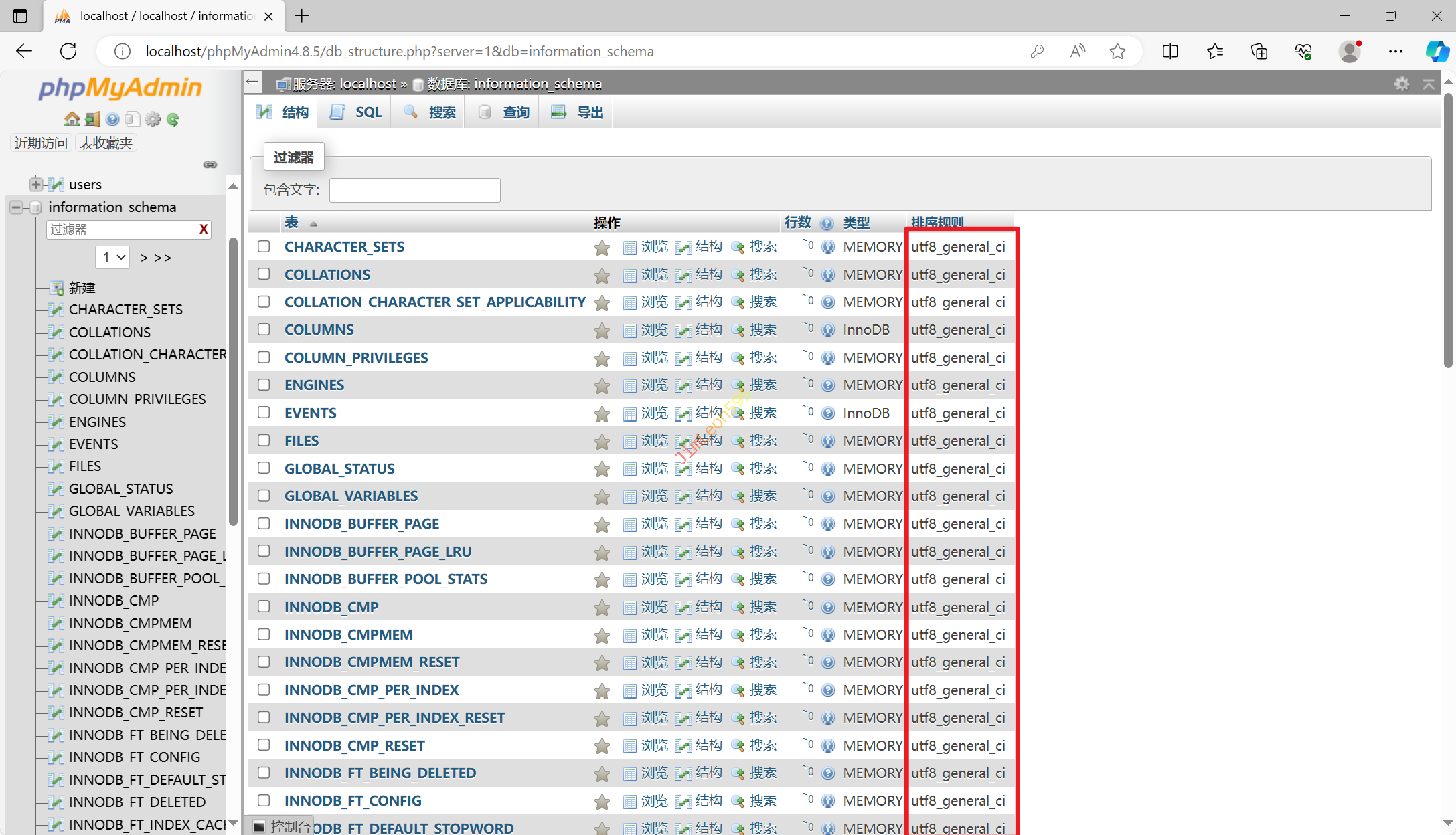Image resolution: width=1456 pixels, height=835 pixels.
Task: Check the CHARACTER_SETS row checkbox
Action: coord(264,246)
